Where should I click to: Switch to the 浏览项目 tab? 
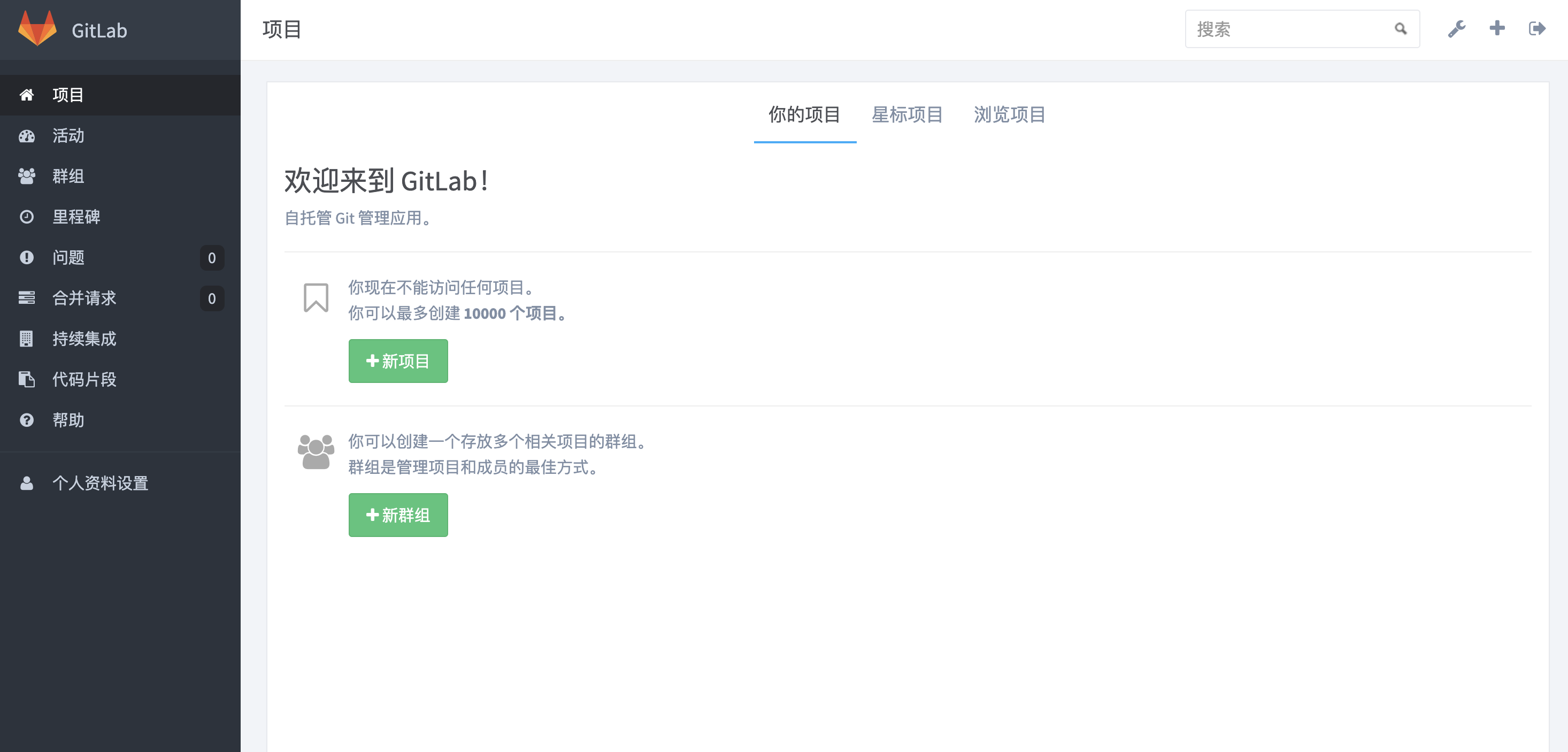[1009, 115]
